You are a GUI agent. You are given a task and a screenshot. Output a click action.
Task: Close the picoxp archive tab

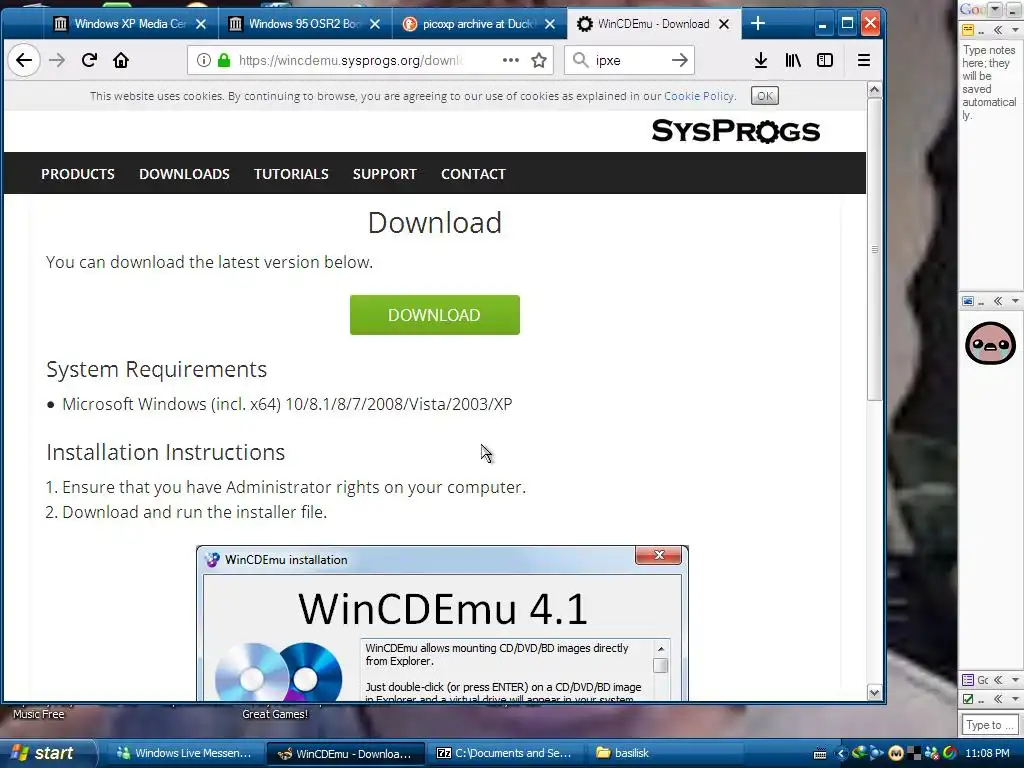point(550,24)
